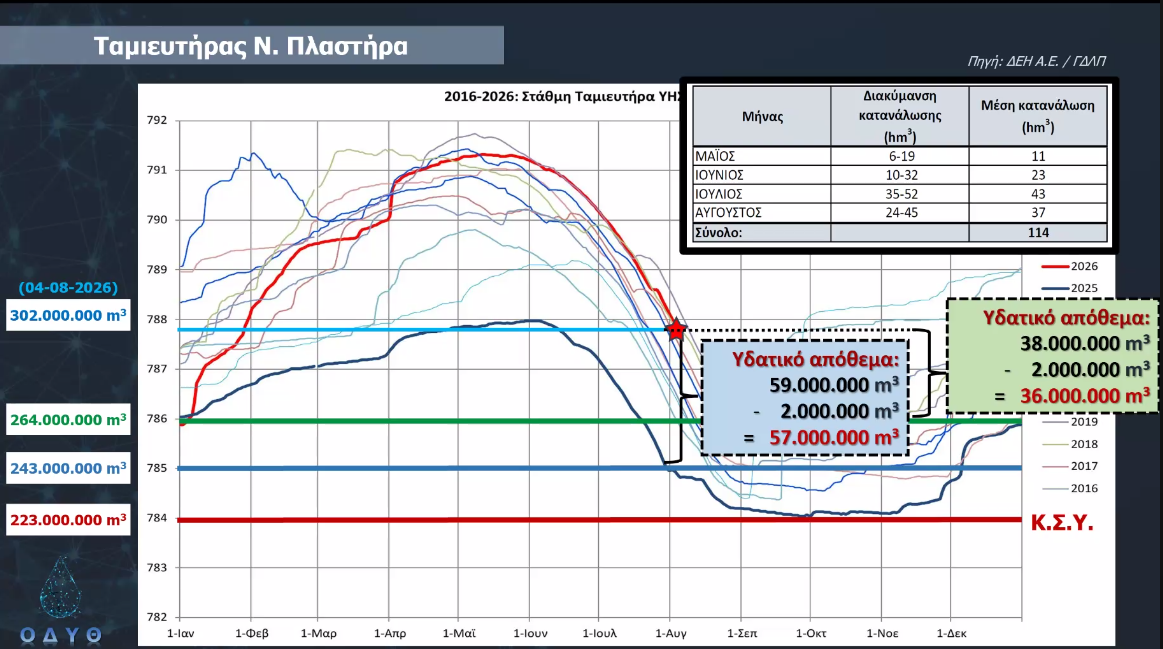Image resolution: width=1163 pixels, height=649 pixels.
Task: Click the 1-Αυγ axis label
Action: (x=671, y=633)
